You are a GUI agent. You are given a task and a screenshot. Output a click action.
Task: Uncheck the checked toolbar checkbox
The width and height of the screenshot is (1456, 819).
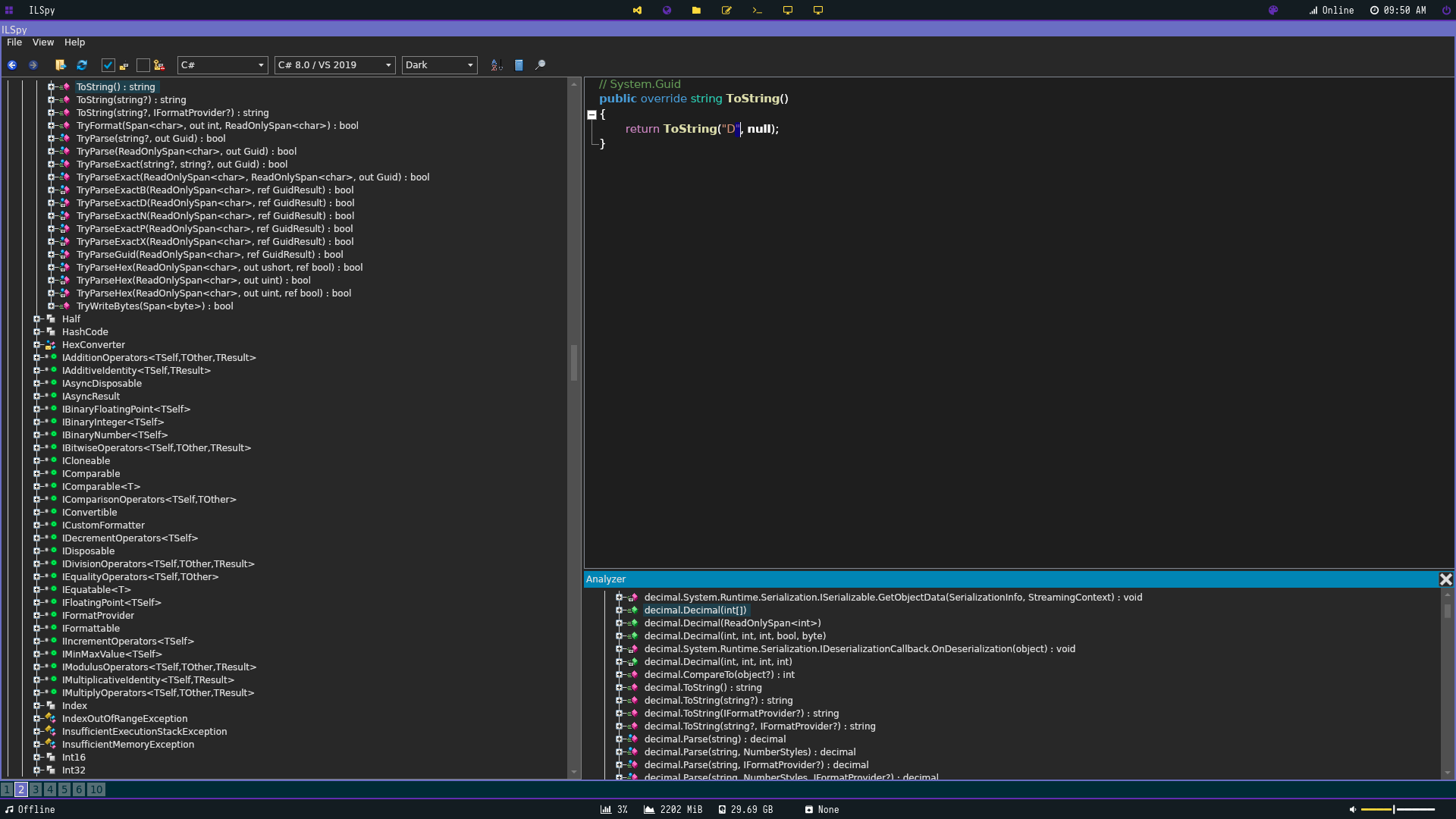click(x=108, y=65)
